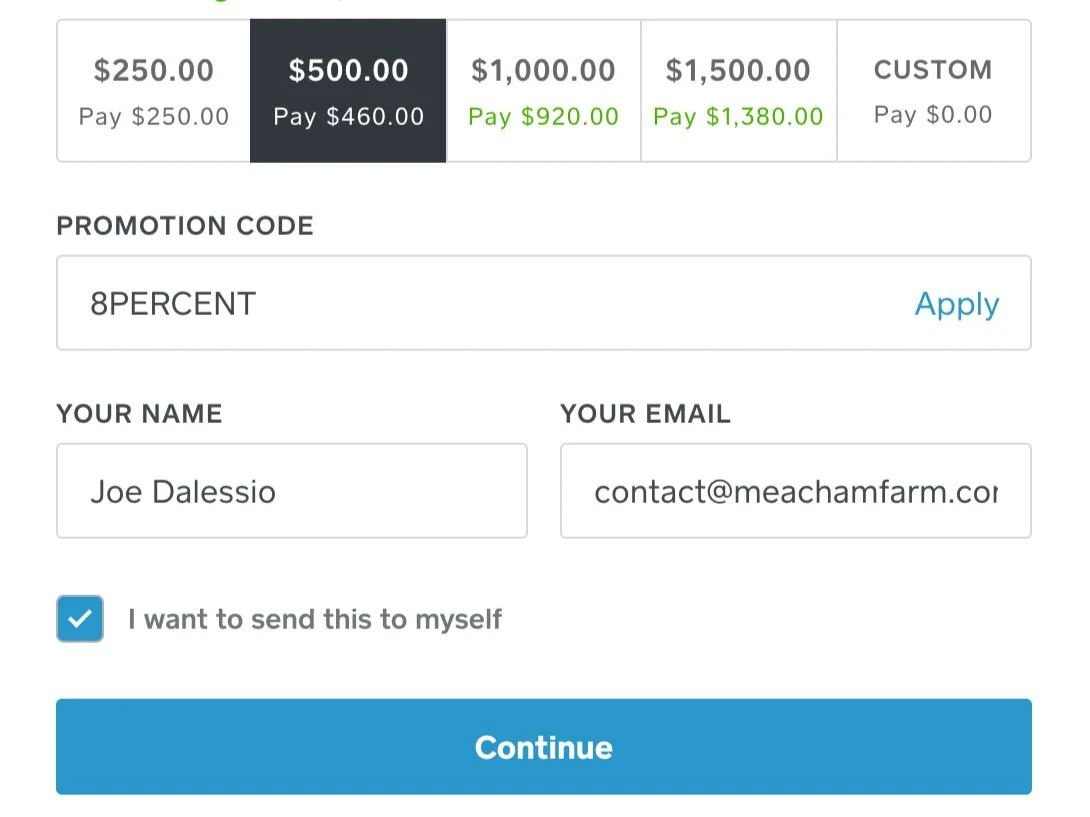Click the YOUR NAME field label
The height and width of the screenshot is (817, 1090).
(139, 414)
